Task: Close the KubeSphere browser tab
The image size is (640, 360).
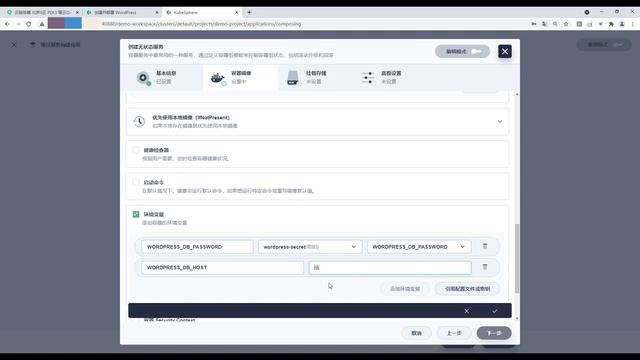Action: (x=236, y=13)
